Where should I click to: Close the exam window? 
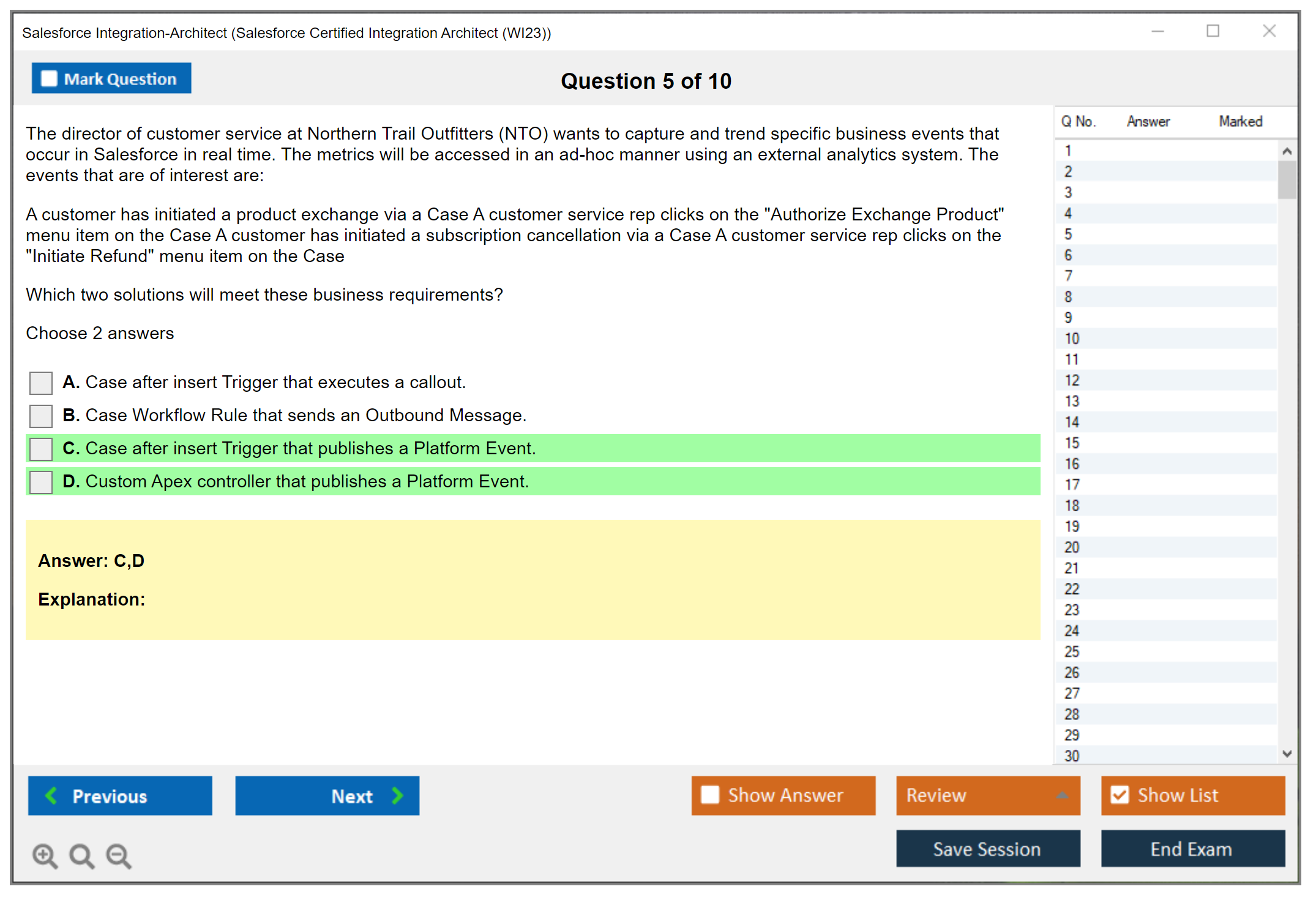click(1269, 31)
